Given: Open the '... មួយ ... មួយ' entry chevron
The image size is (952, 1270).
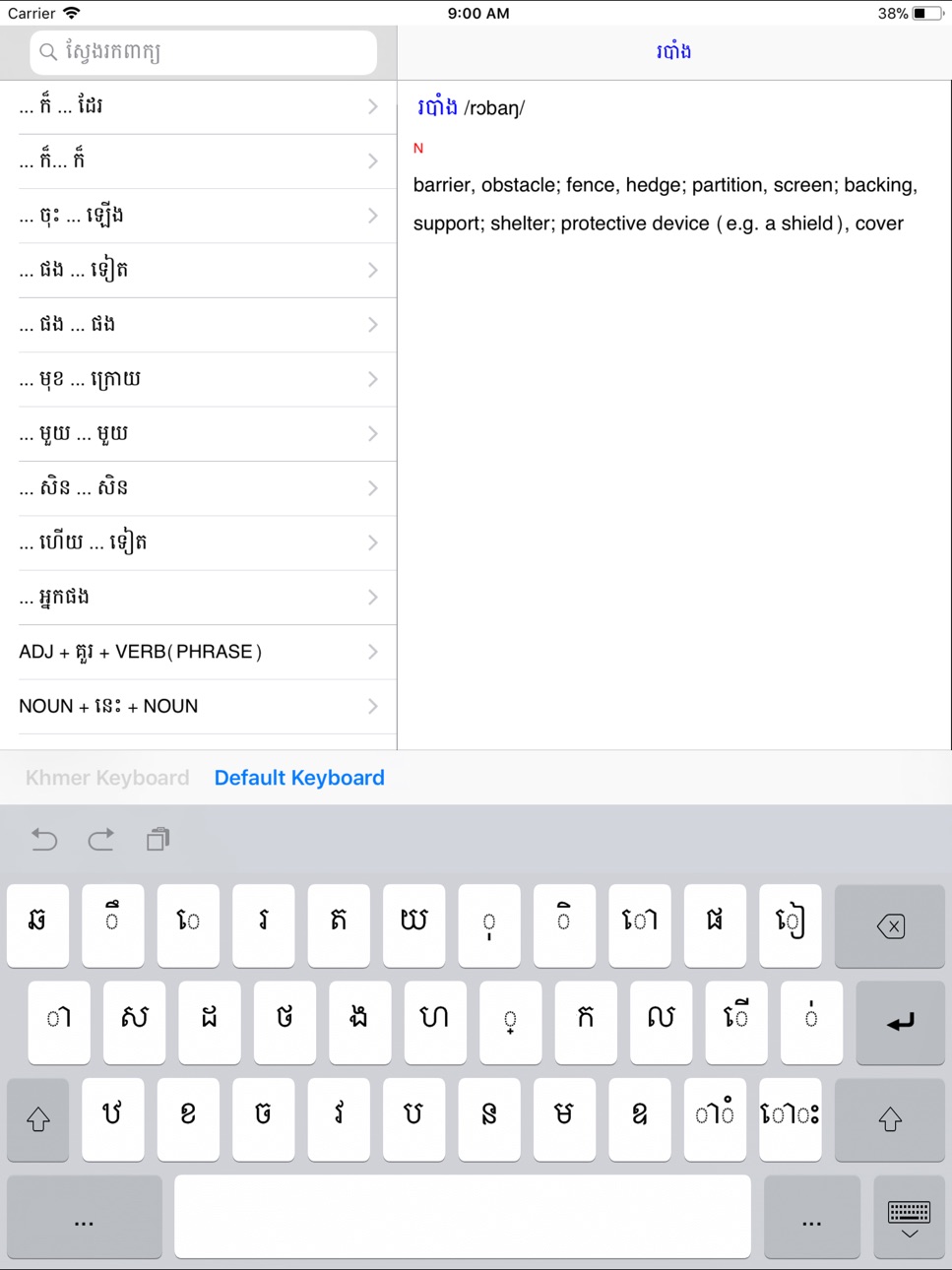Looking at the screenshot, I should [x=373, y=433].
